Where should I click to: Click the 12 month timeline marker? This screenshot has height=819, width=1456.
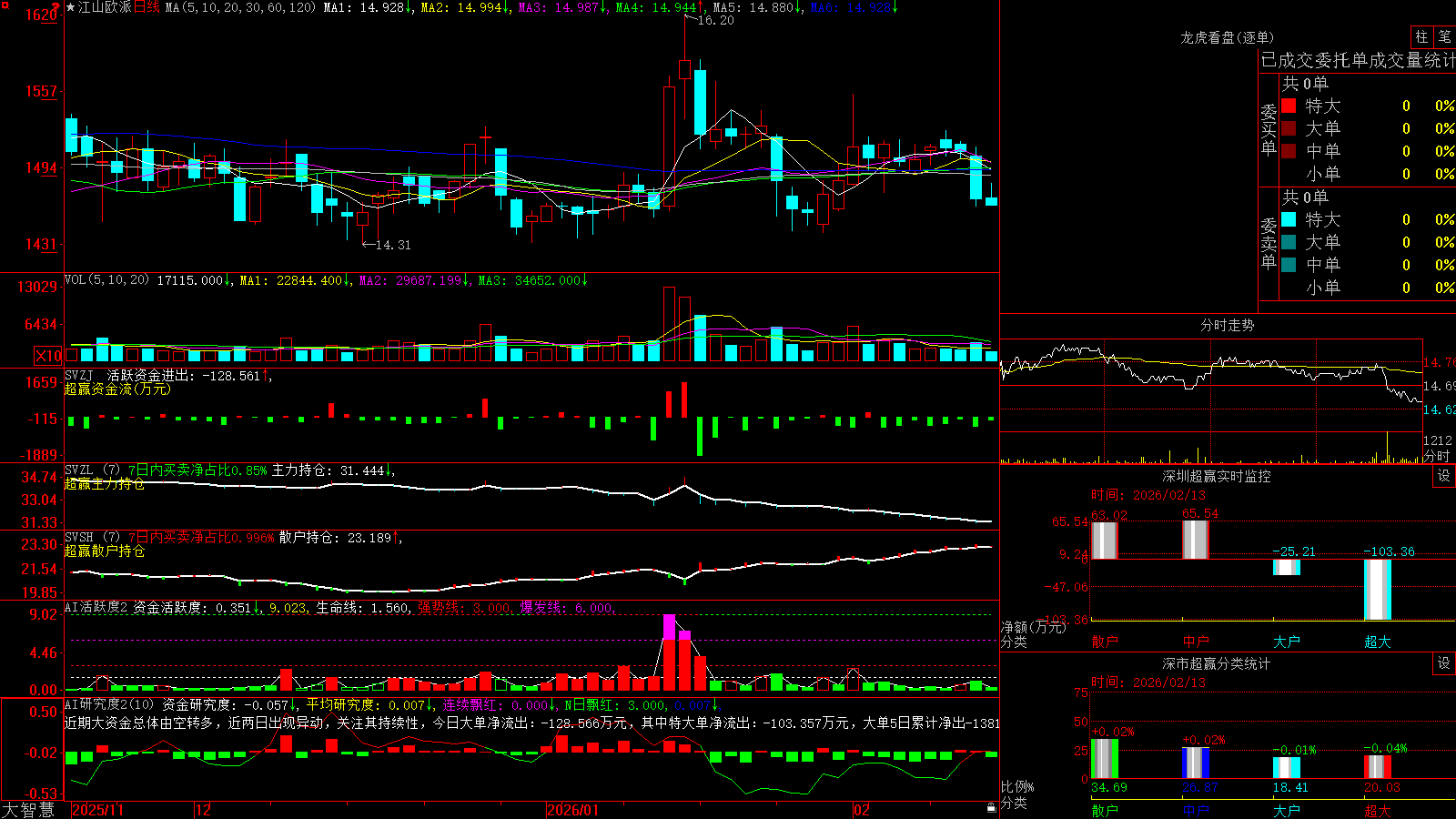204,810
